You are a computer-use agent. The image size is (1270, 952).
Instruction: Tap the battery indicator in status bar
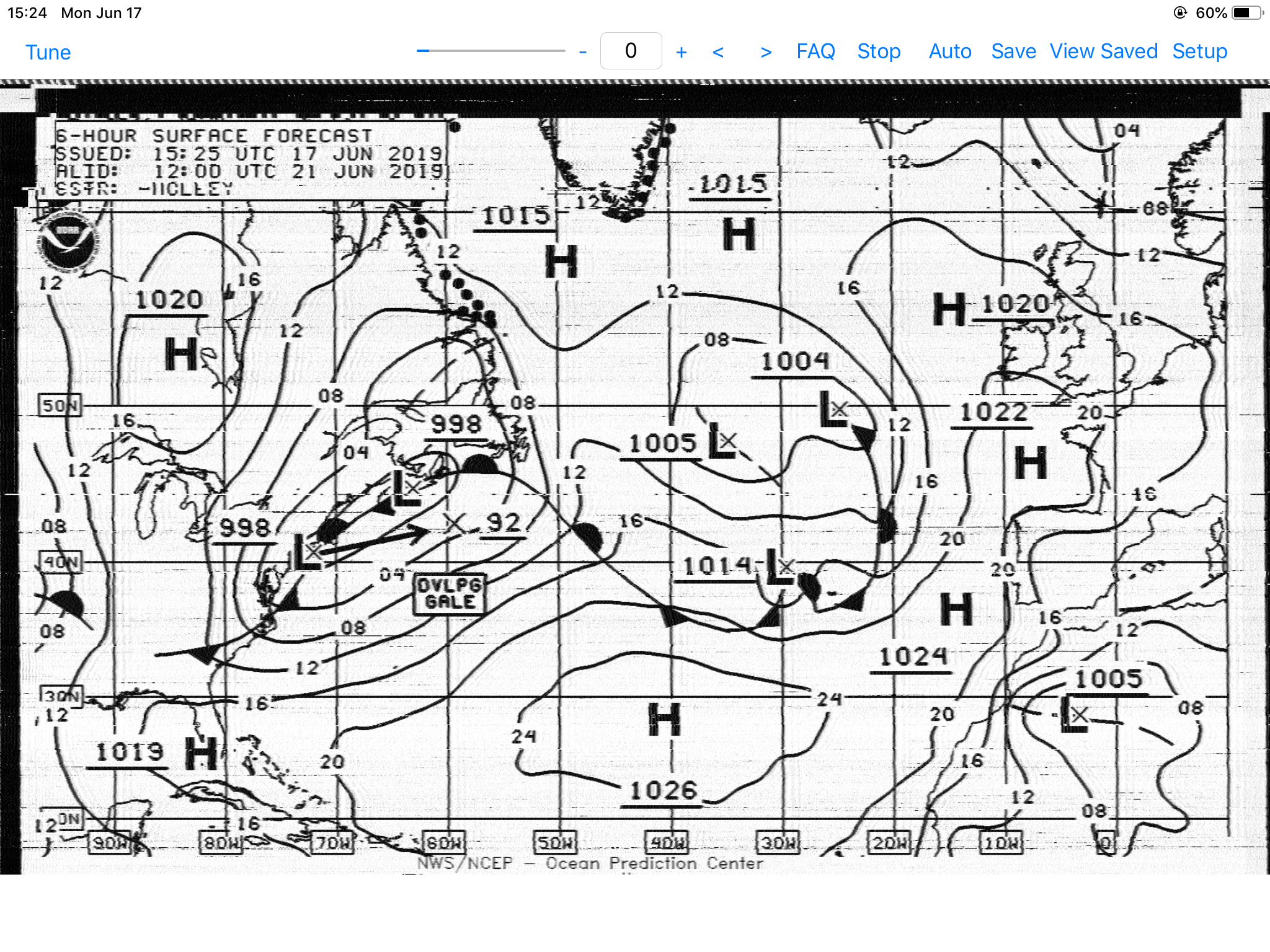point(1246,12)
